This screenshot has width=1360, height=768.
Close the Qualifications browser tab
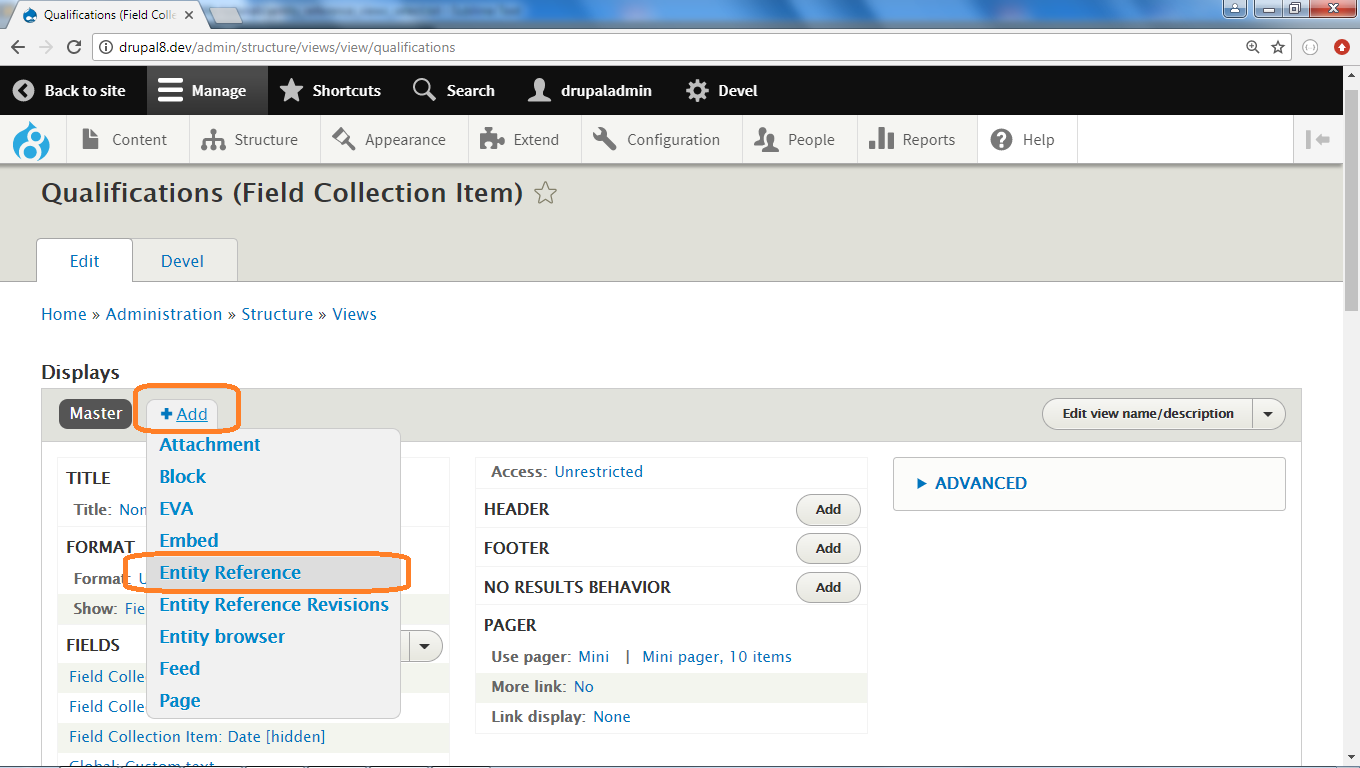189,15
